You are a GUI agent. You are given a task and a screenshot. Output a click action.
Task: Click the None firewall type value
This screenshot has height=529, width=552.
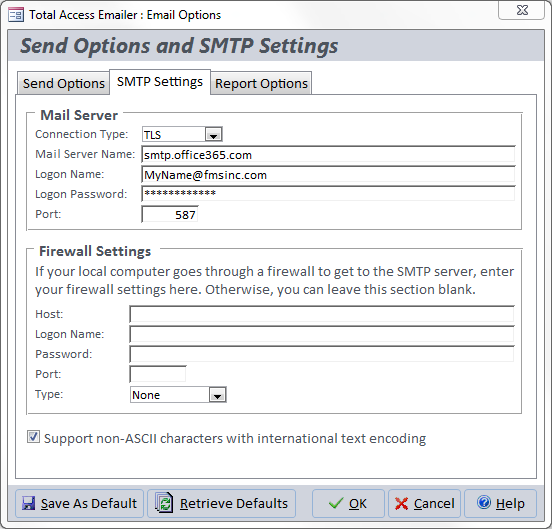point(146,395)
